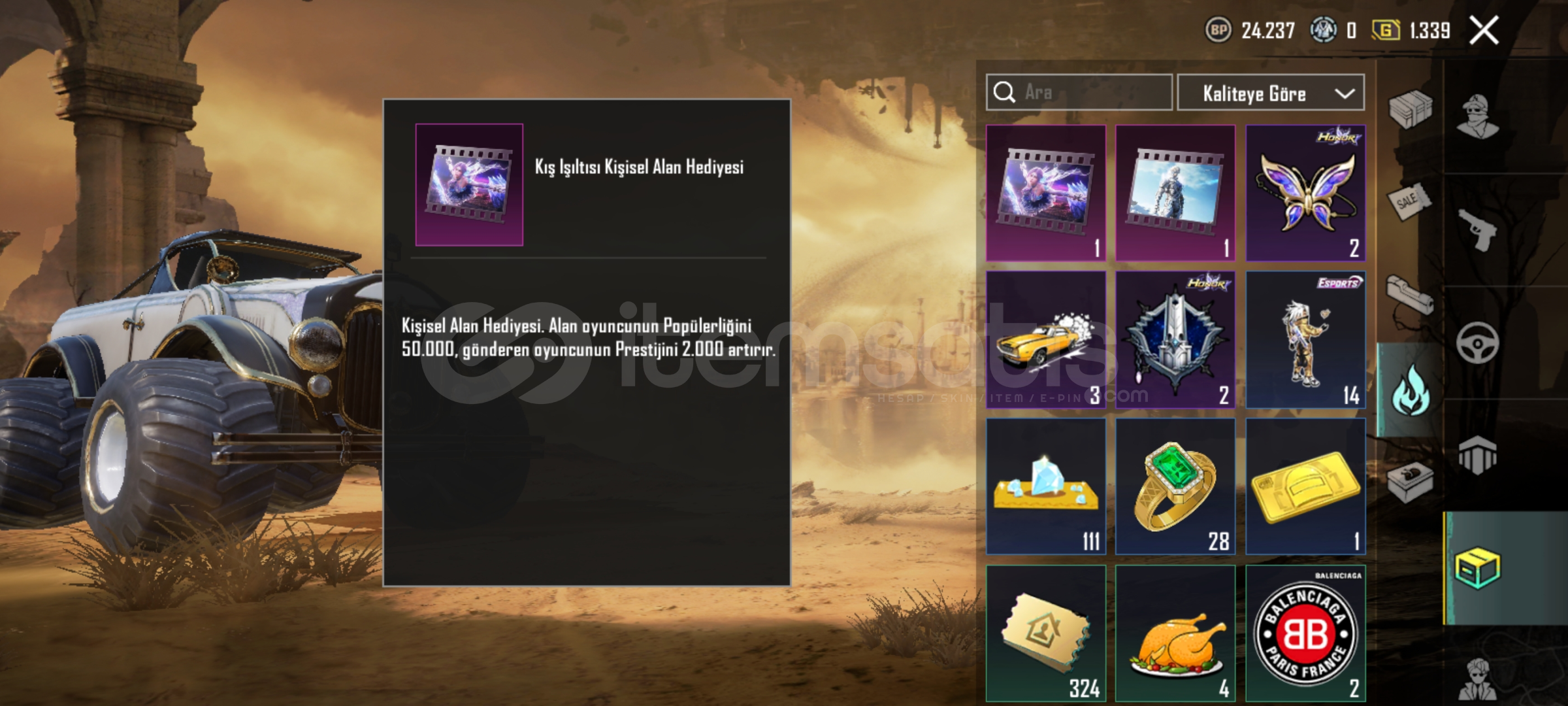Select the pistol weapons category icon
The height and width of the screenshot is (706, 1568).
[1478, 229]
